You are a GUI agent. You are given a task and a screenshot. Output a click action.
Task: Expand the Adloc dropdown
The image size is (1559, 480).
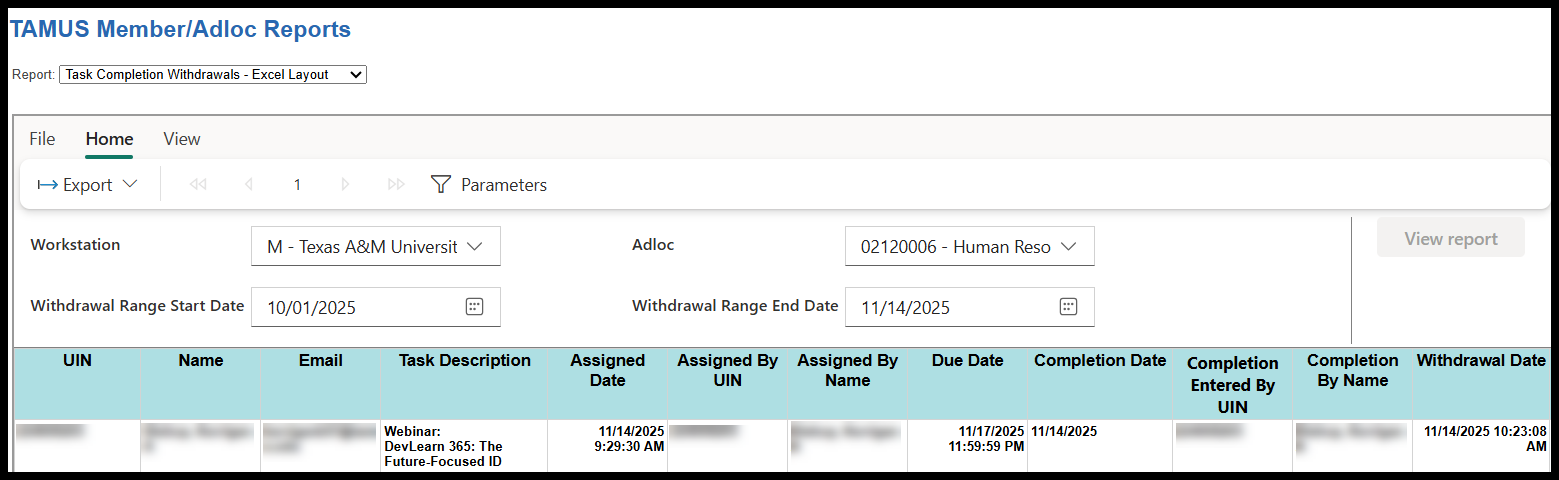click(x=969, y=247)
